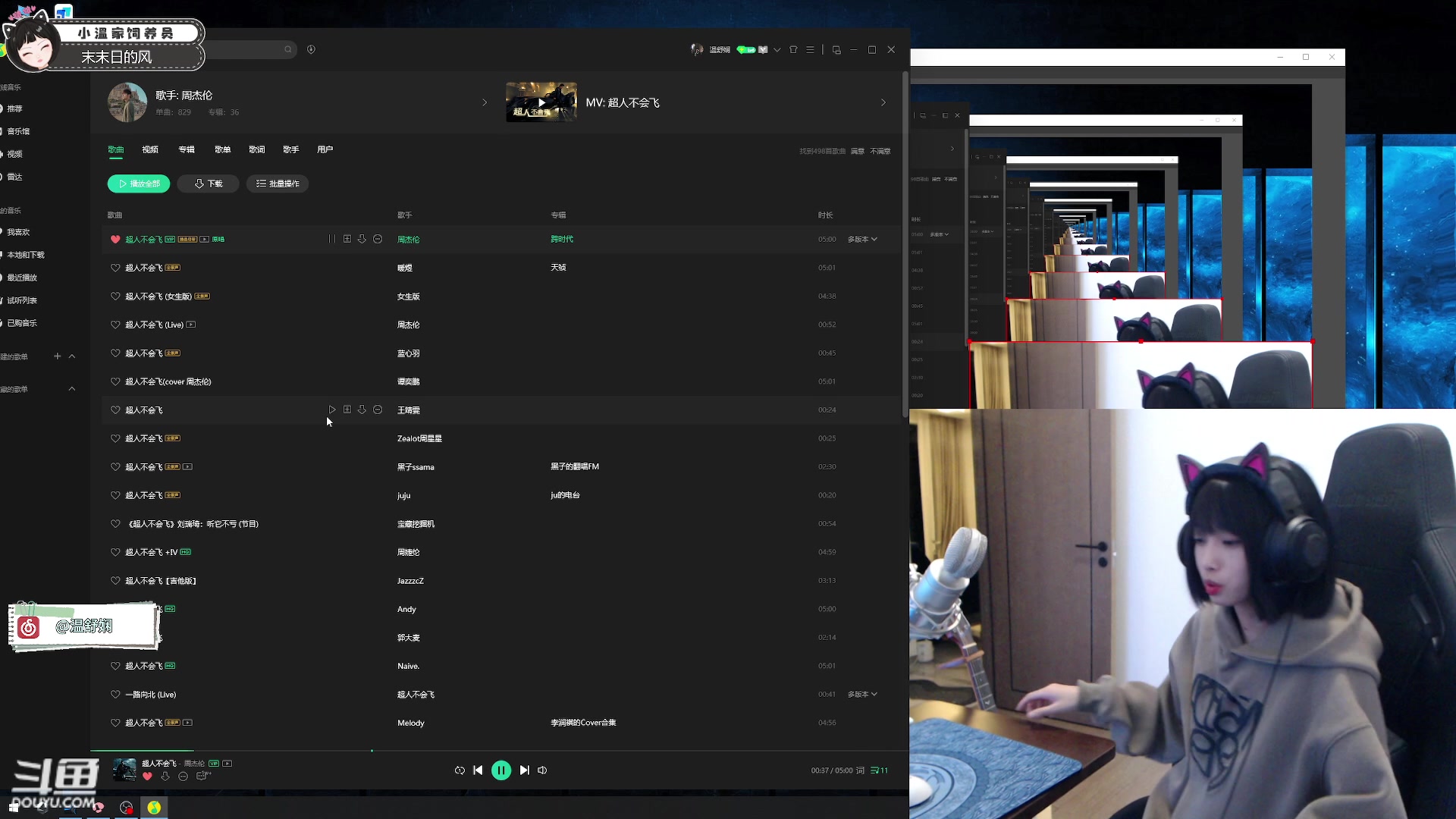Like 超人不会飞(cover 周杰伦) by 谭奕鹏
1456x819 pixels.
point(115,381)
